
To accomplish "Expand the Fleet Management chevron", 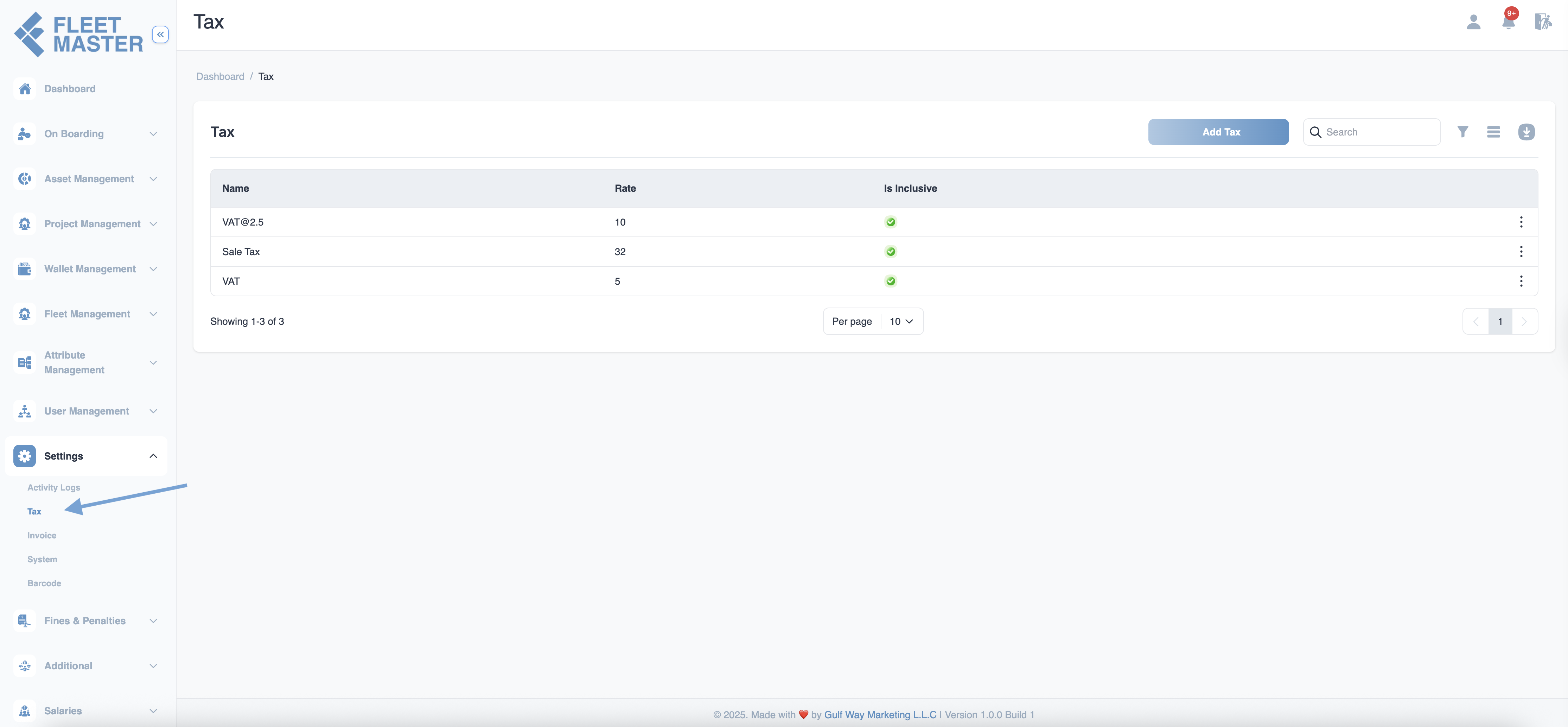I will 153,314.
